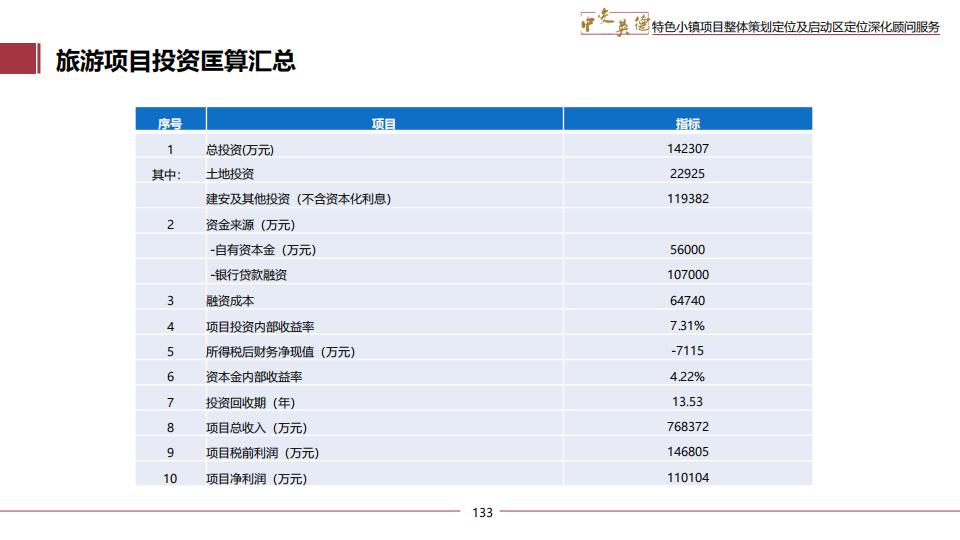This screenshot has height=540, width=960.
Task: Click sequence number 8
Action: [x=170, y=427]
